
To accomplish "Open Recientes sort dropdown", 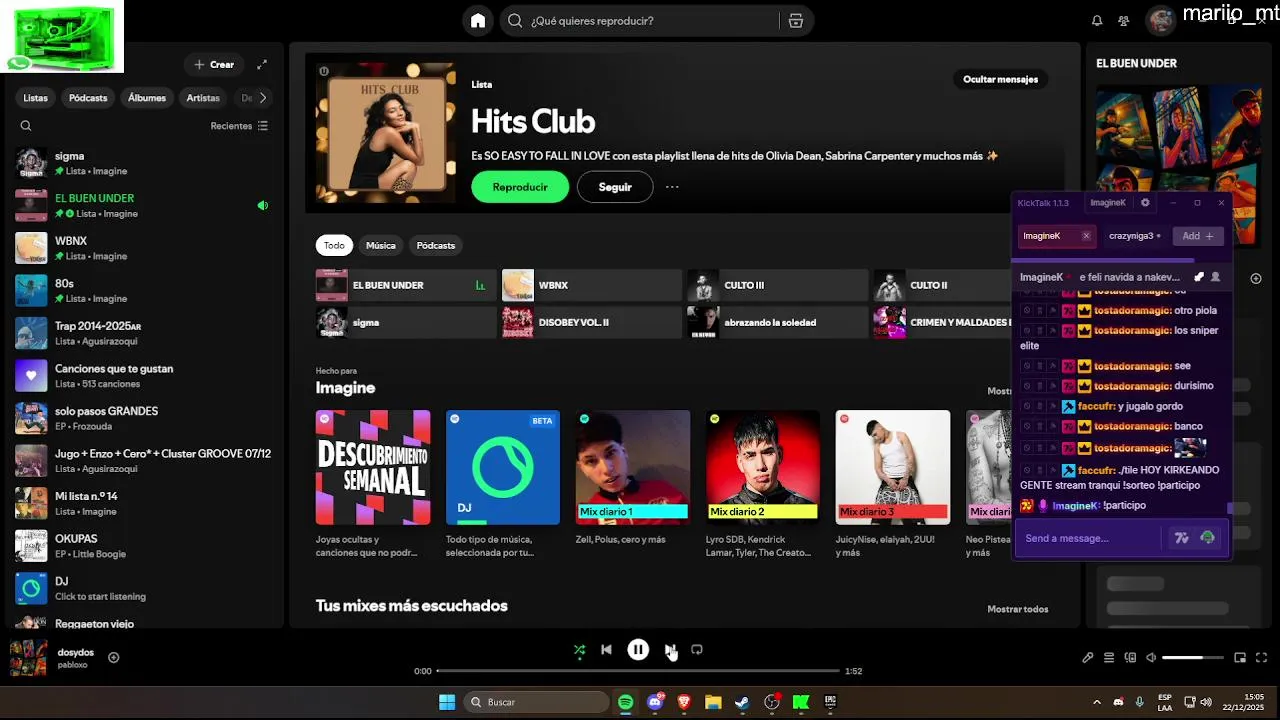I will [239, 126].
